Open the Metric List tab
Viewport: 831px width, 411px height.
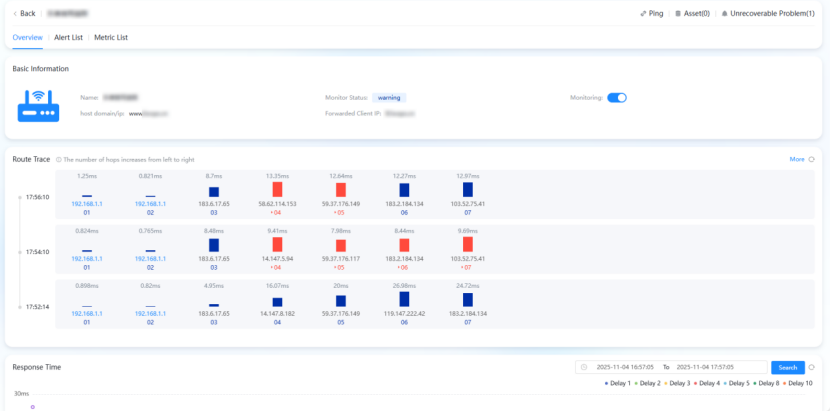tap(111, 37)
